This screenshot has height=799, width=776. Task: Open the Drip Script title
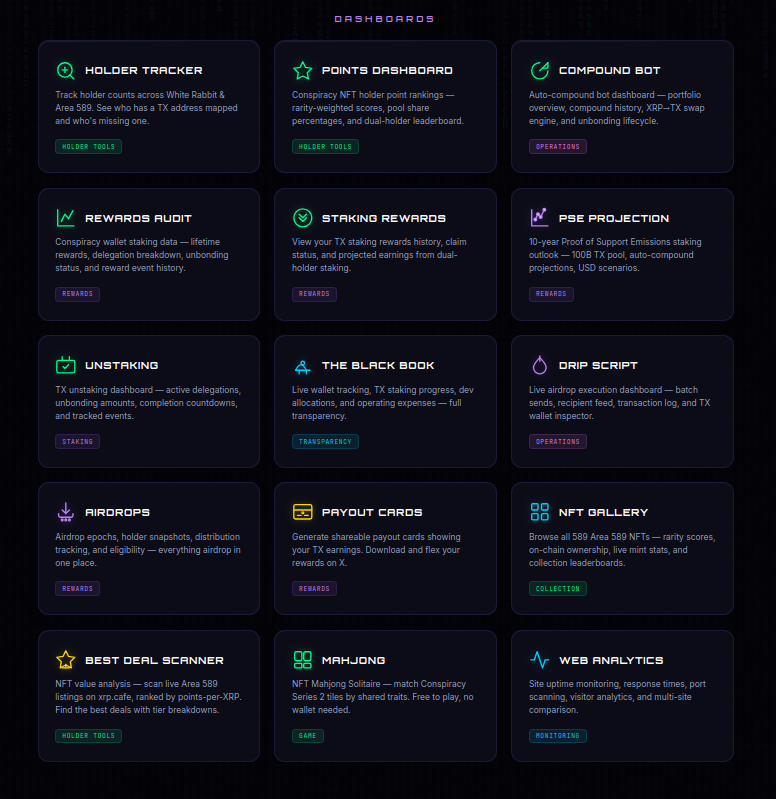pyautogui.click(x=598, y=365)
